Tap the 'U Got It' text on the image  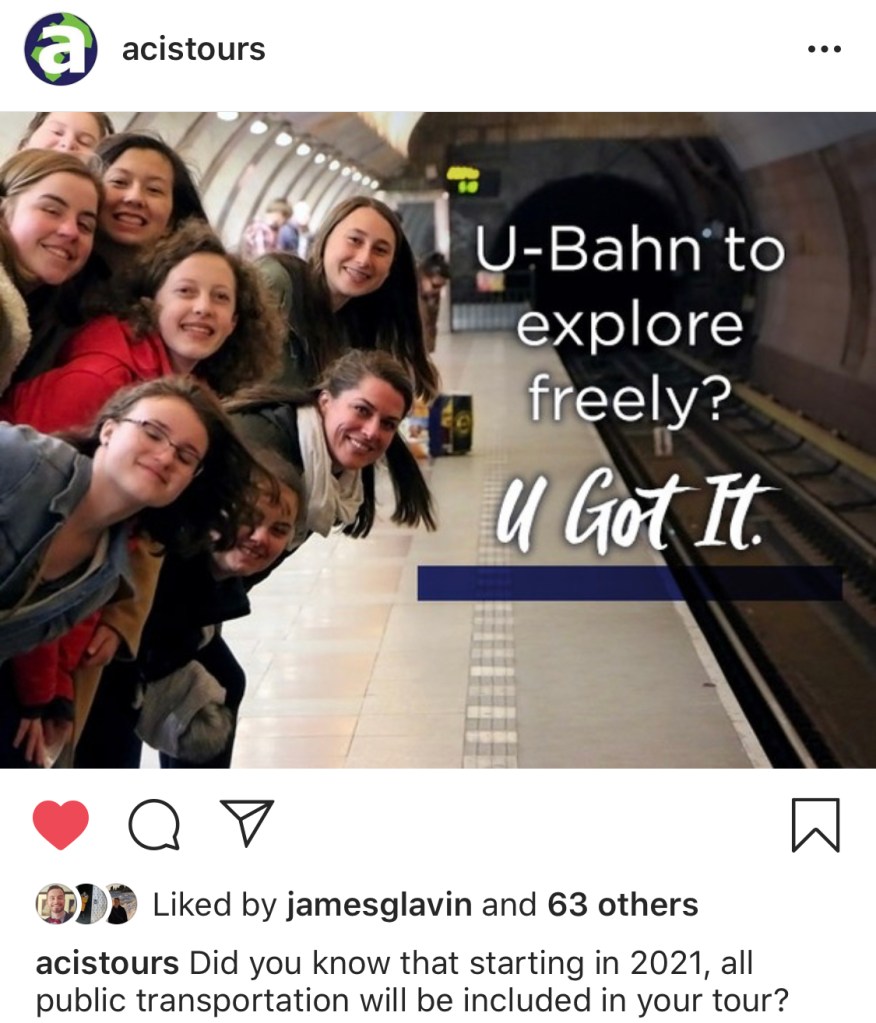635,508
